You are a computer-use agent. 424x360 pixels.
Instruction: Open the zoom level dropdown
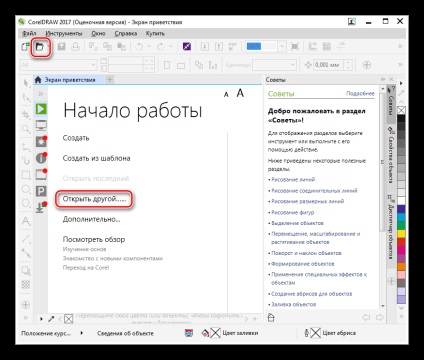coord(282,47)
